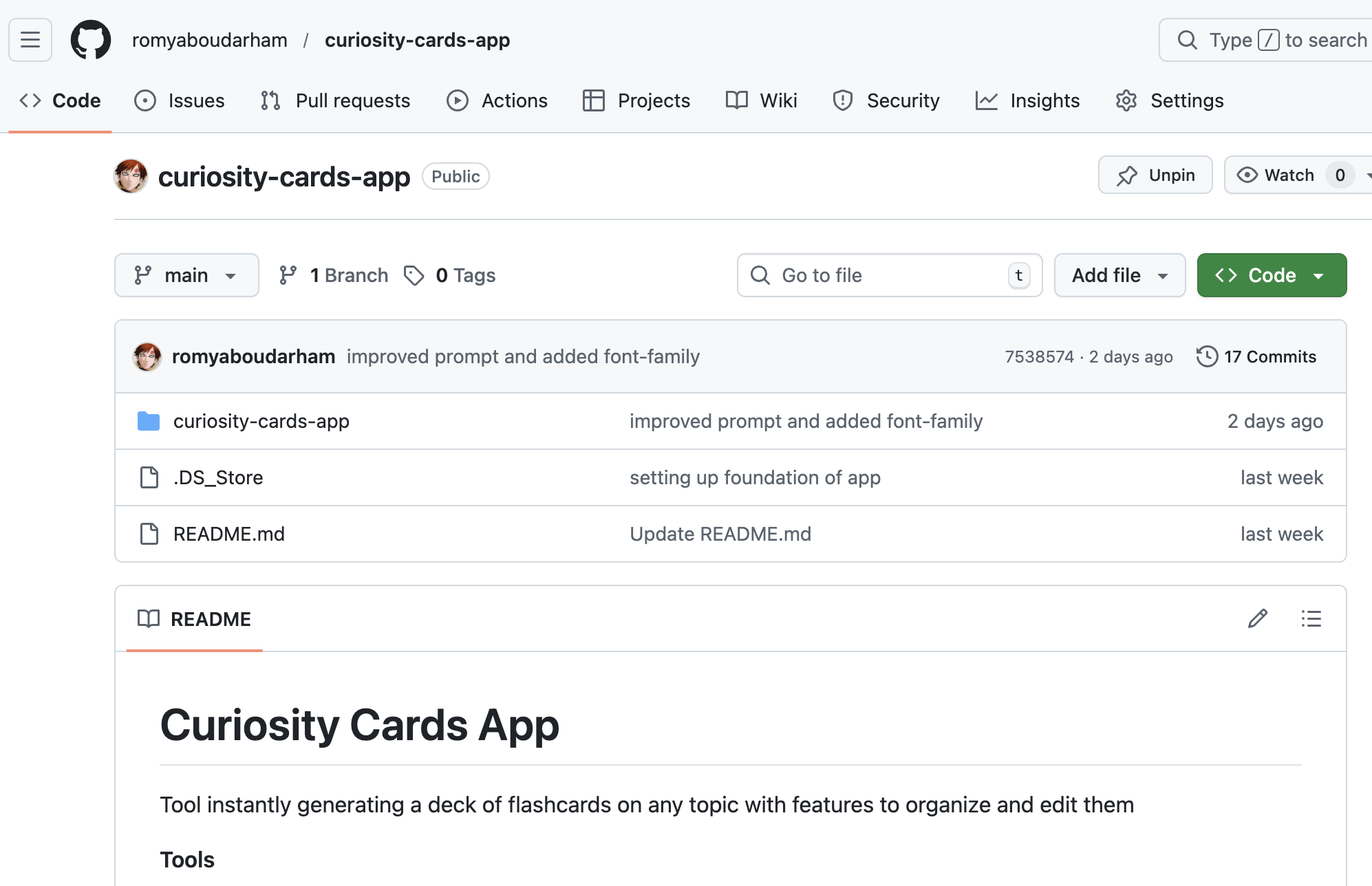The height and width of the screenshot is (886, 1372).
Task: Click the commit history clock icon
Action: click(x=1207, y=356)
